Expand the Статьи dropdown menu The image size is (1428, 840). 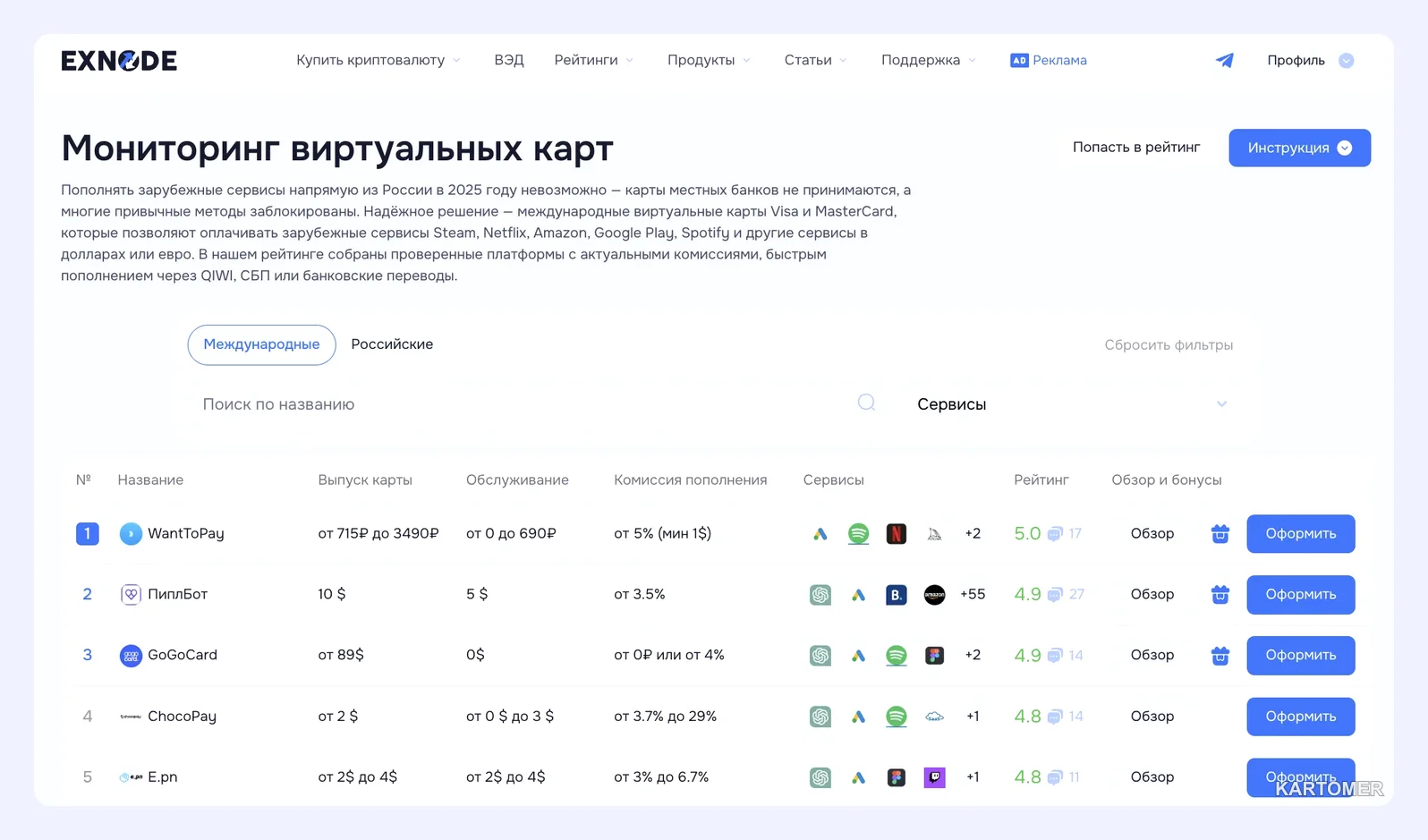(x=815, y=60)
